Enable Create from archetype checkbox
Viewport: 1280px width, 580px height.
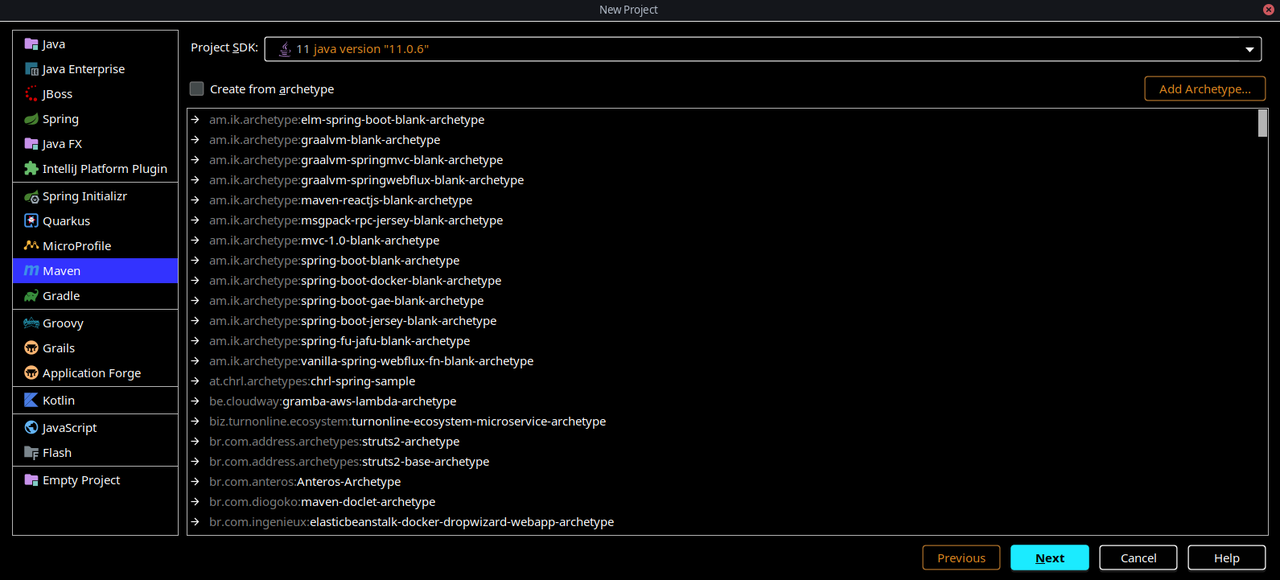(197, 89)
